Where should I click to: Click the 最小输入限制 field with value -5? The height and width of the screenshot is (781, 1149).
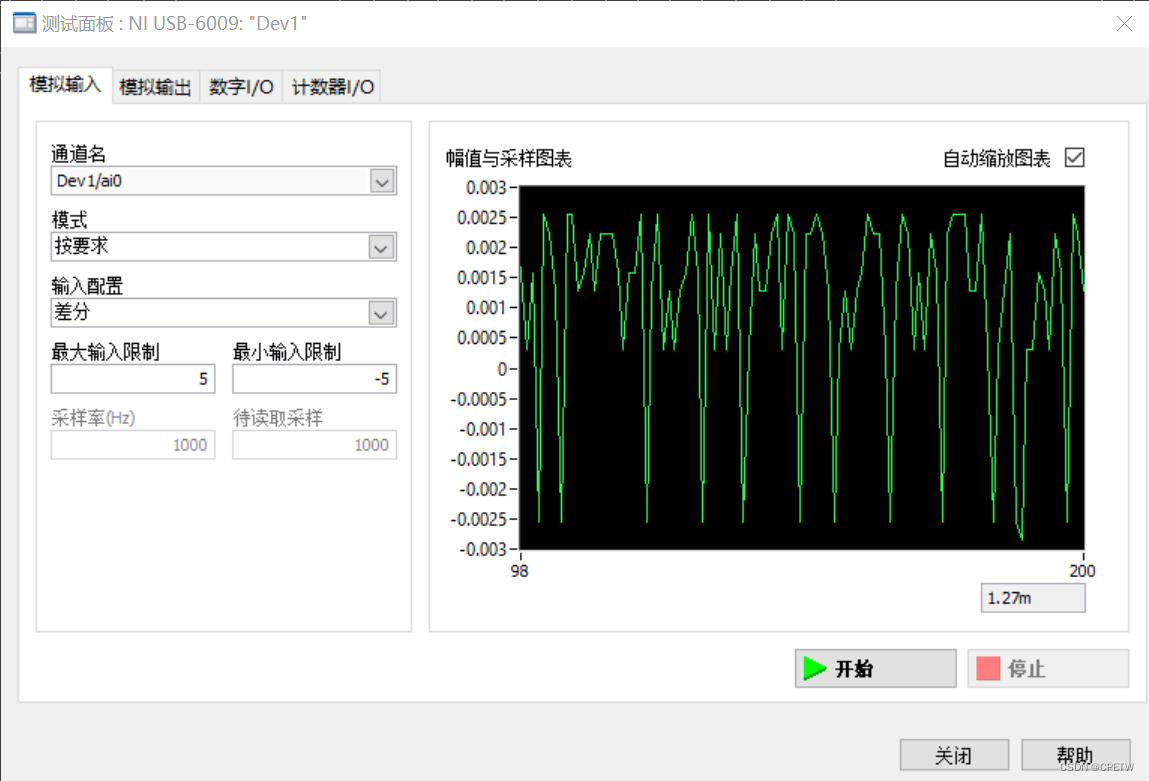pyautogui.click(x=314, y=379)
